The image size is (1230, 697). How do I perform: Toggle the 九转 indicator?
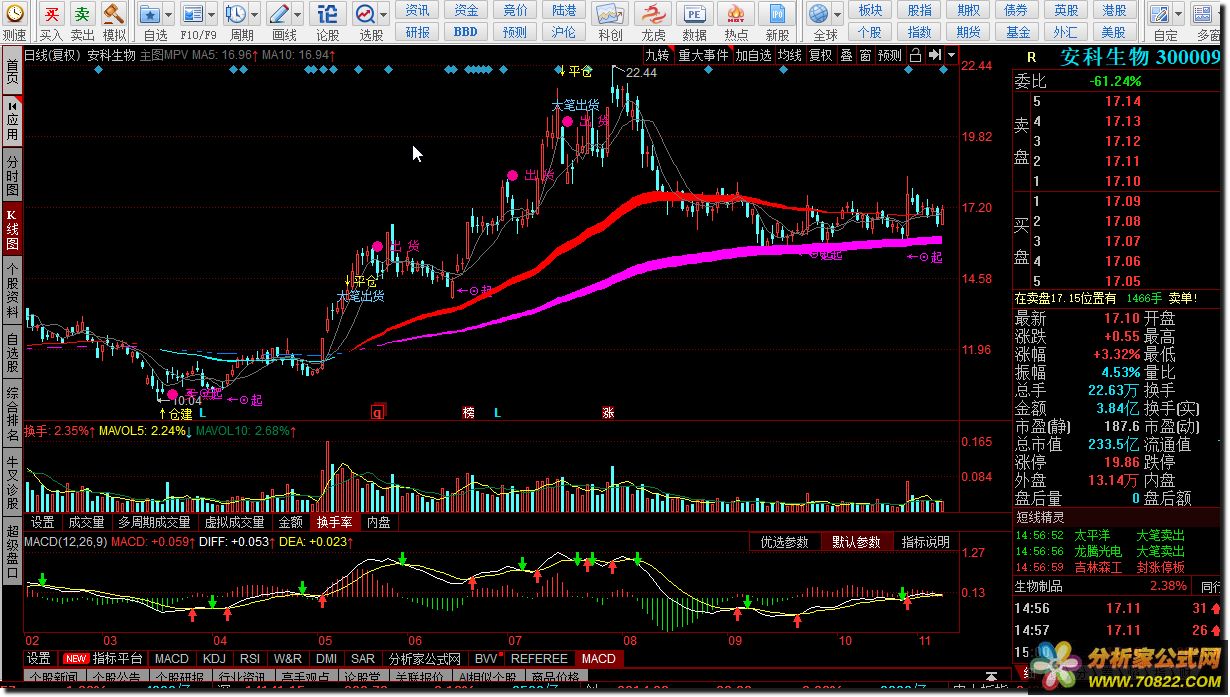[x=657, y=55]
